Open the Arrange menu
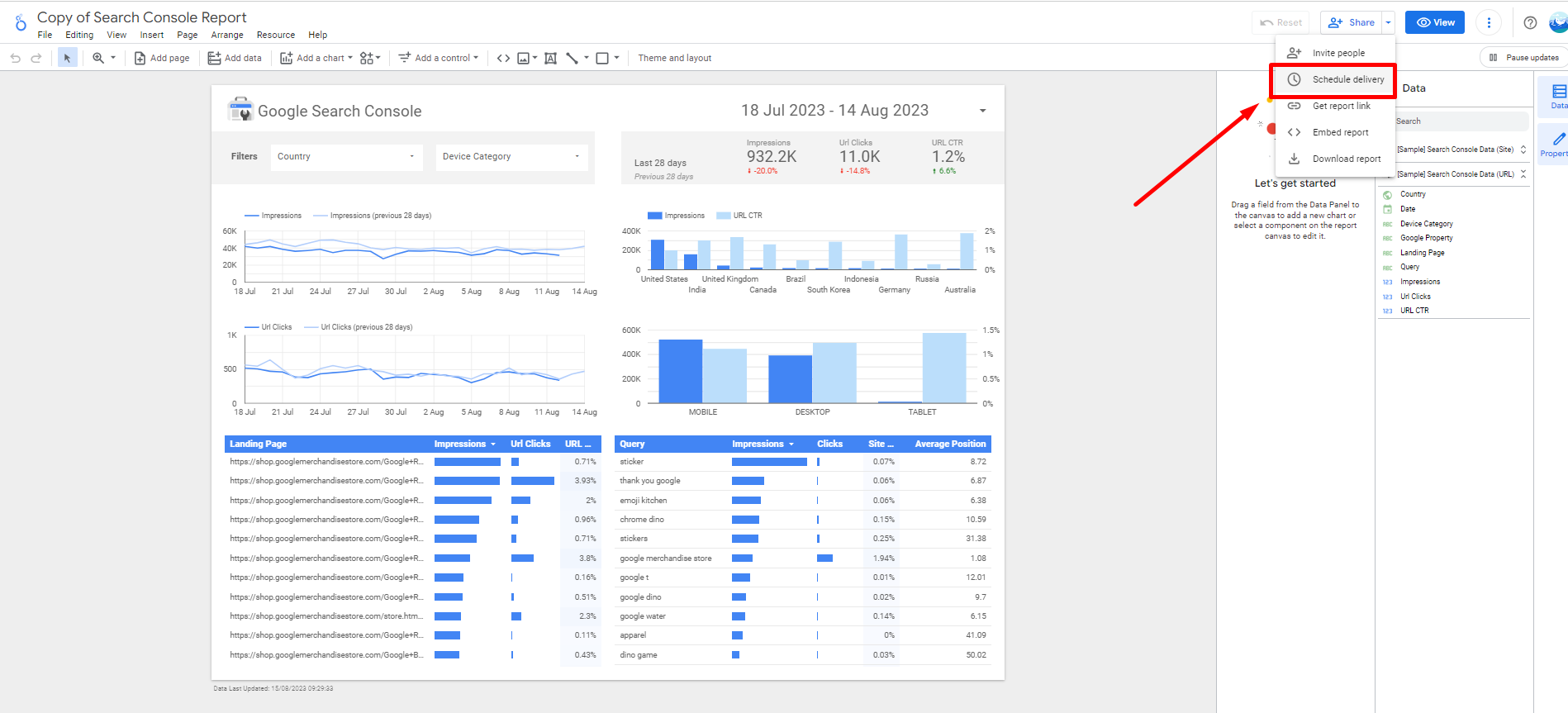The width and height of the screenshot is (1568, 713). [x=227, y=35]
